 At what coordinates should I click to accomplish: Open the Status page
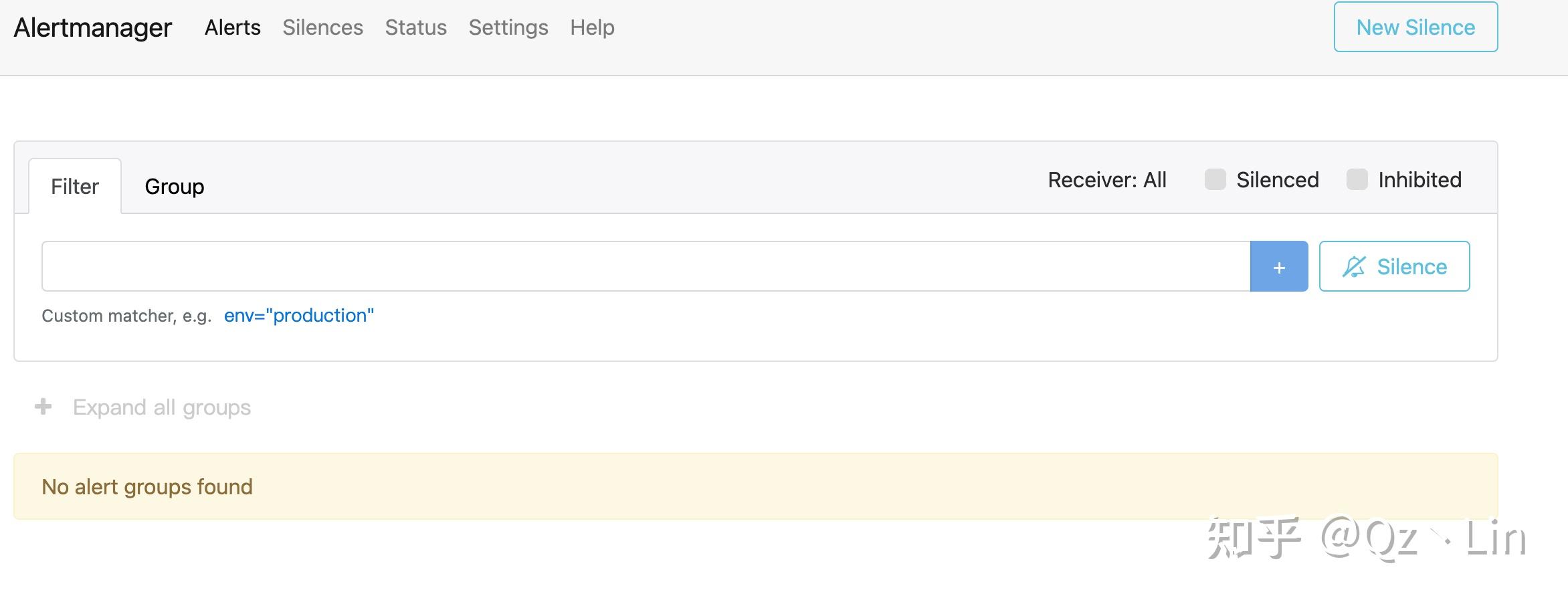tap(415, 27)
